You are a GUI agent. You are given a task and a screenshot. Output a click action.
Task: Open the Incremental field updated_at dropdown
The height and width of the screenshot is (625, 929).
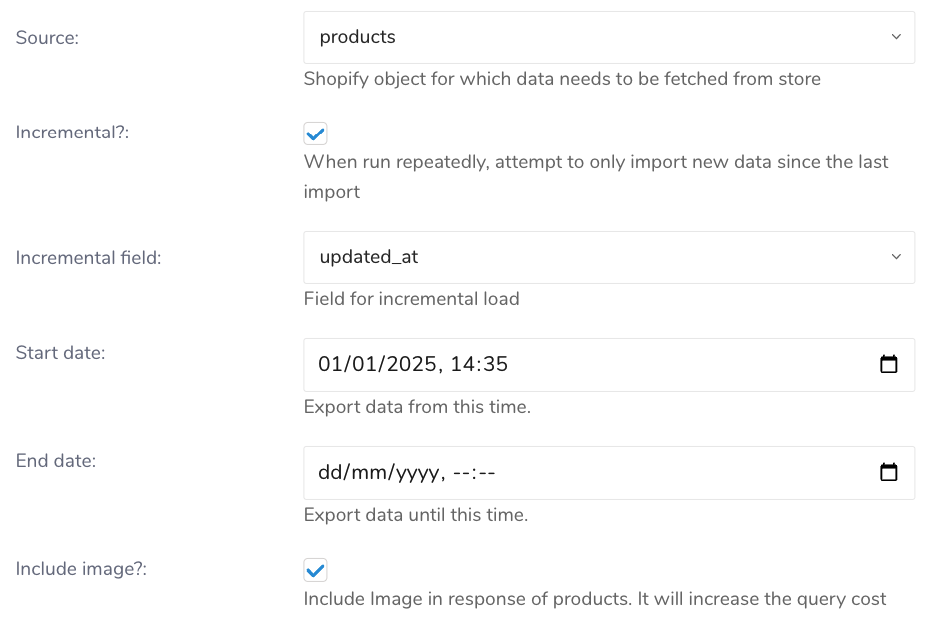pos(608,257)
